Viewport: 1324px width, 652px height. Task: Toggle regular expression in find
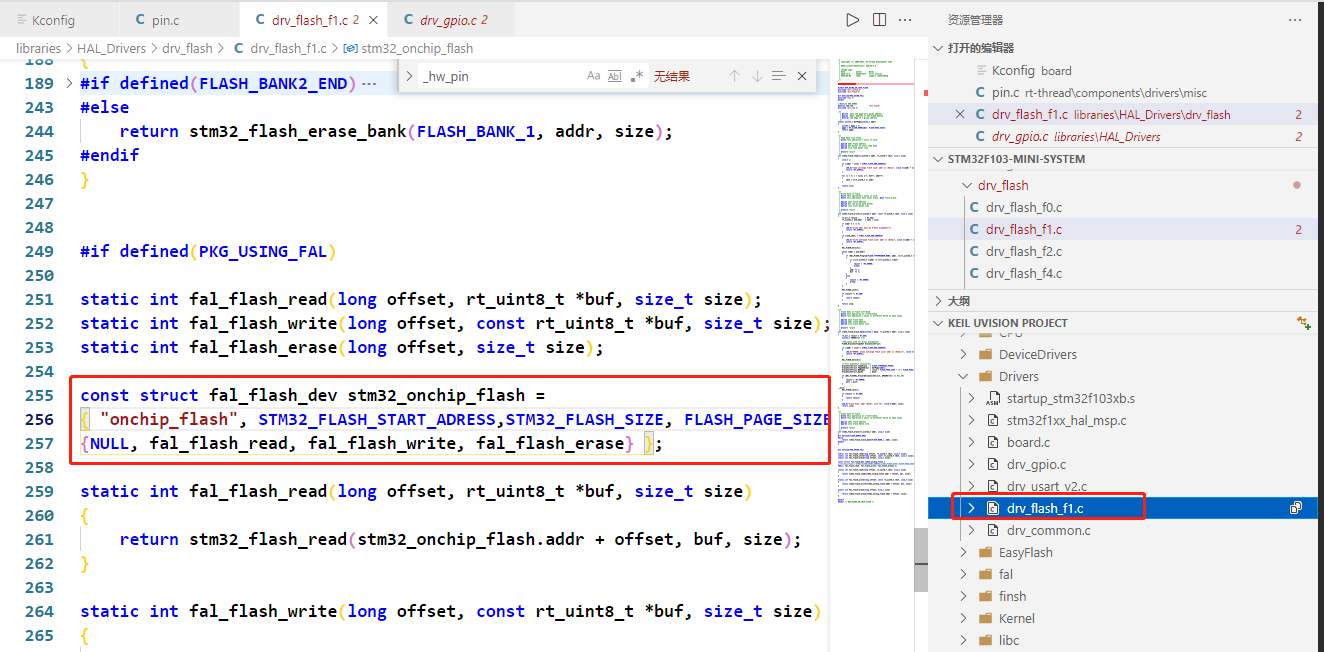pos(637,76)
